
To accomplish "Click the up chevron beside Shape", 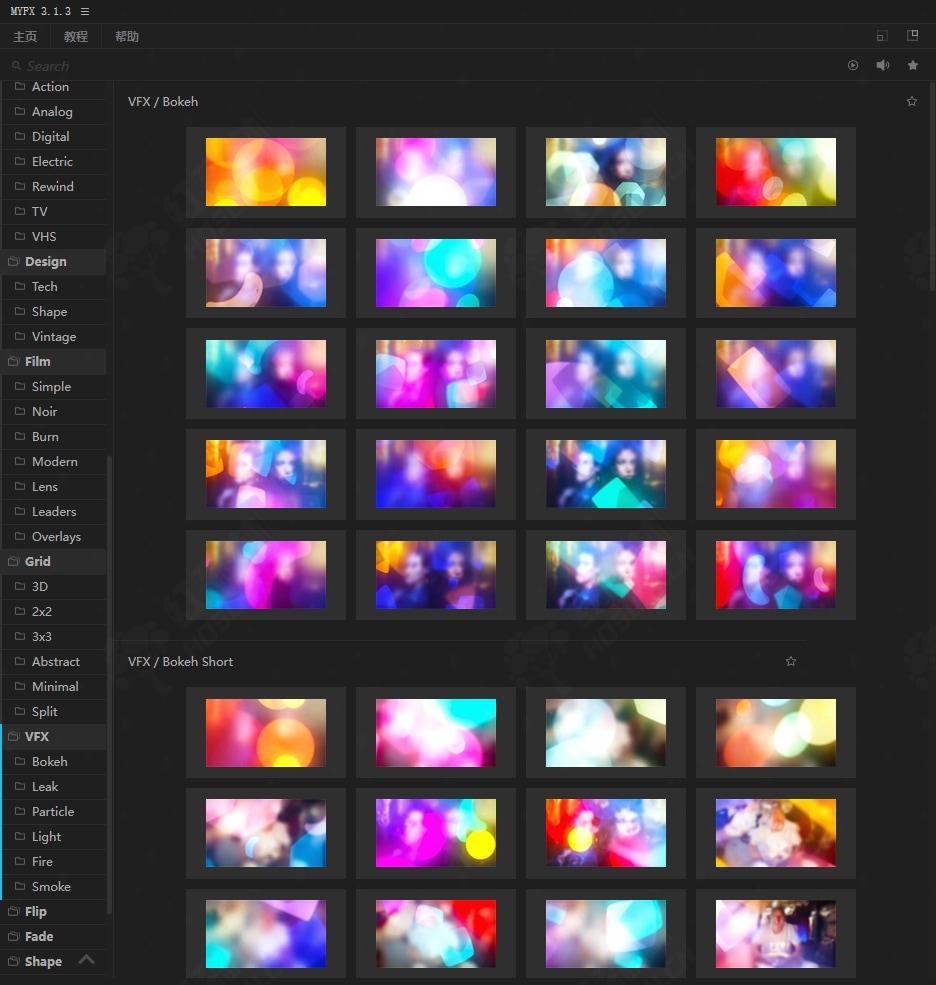I will pos(87,959).
